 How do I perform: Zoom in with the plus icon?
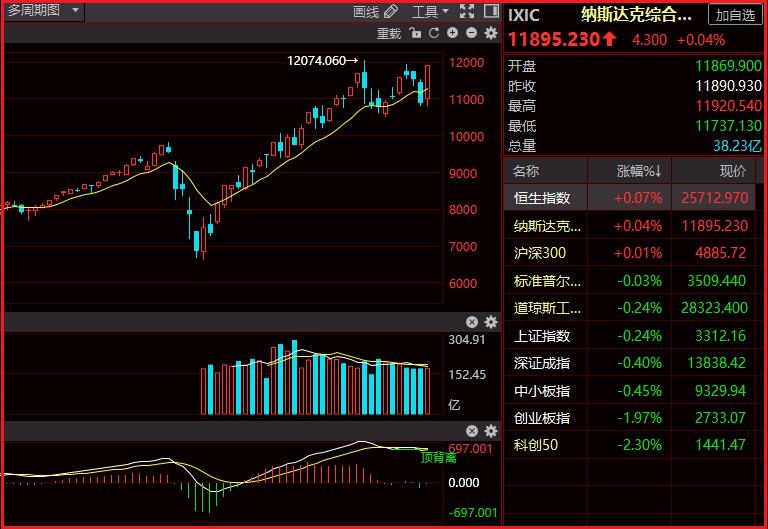pyautogui.click(x=453, y=33)
